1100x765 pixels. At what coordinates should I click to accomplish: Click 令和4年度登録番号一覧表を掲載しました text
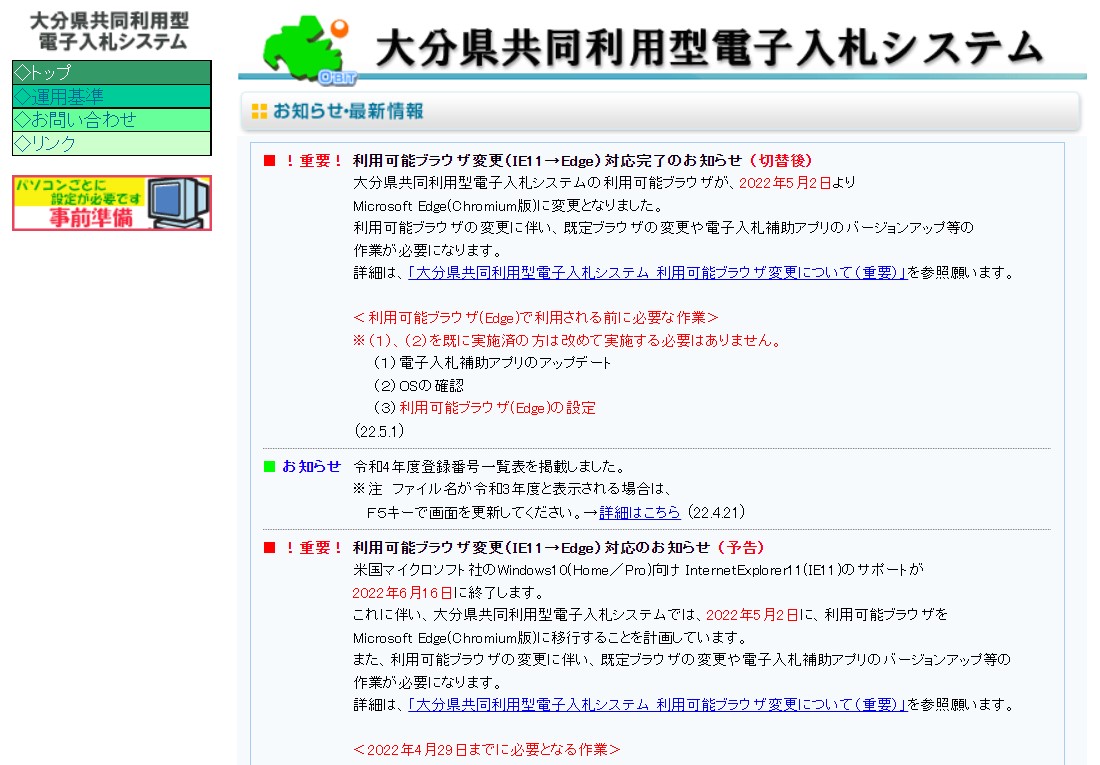click(489, 466)
